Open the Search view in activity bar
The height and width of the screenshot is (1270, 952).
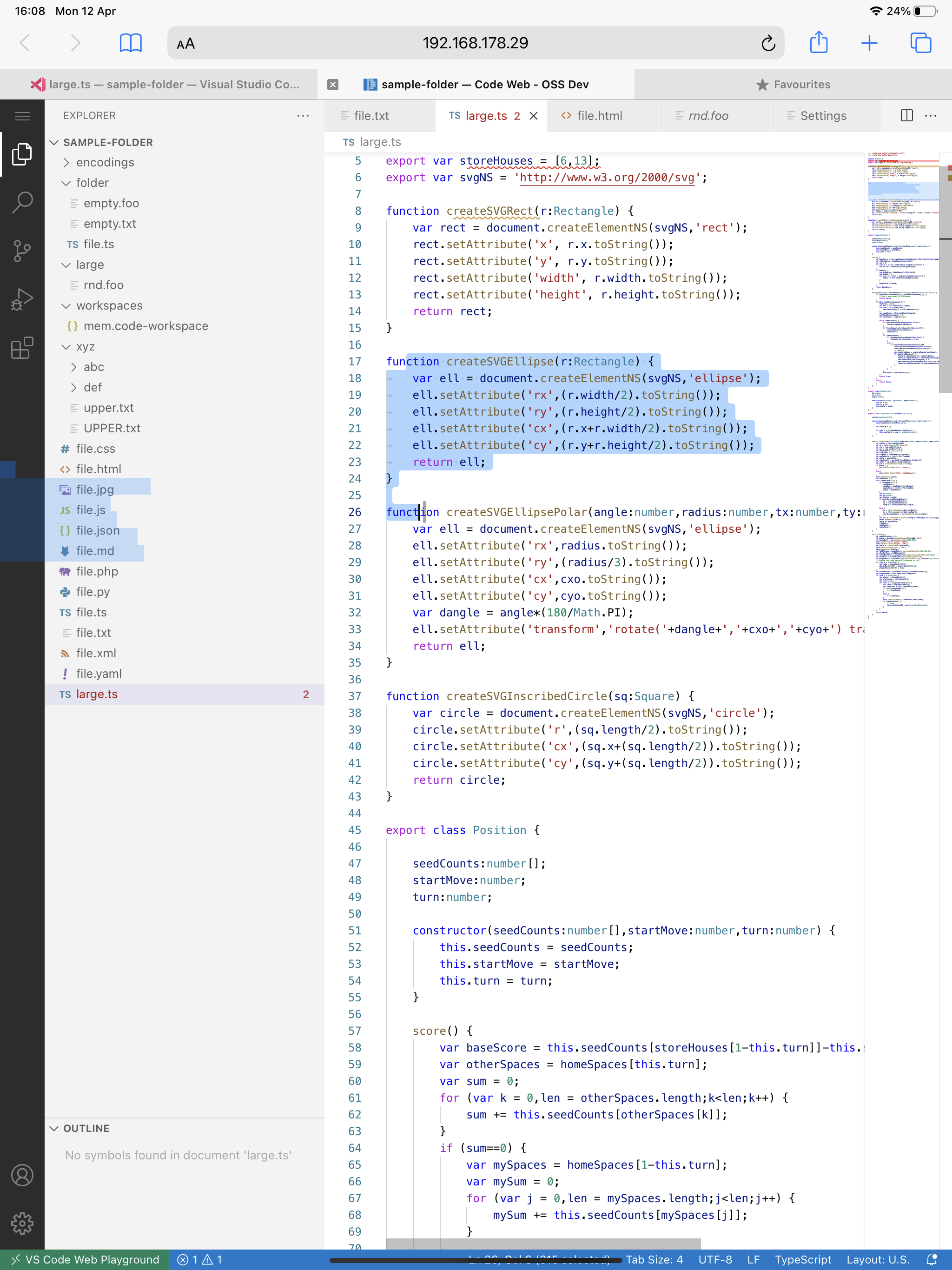[x=22, y=202]
